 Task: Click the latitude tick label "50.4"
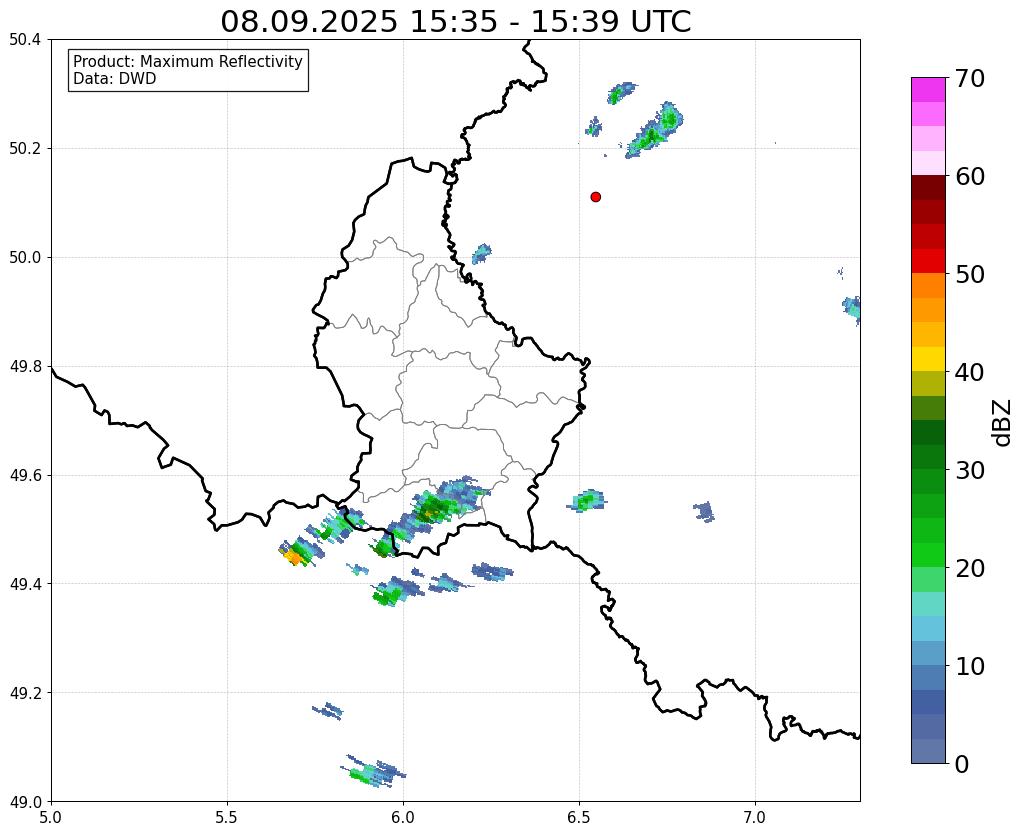(x=25, y=40)
